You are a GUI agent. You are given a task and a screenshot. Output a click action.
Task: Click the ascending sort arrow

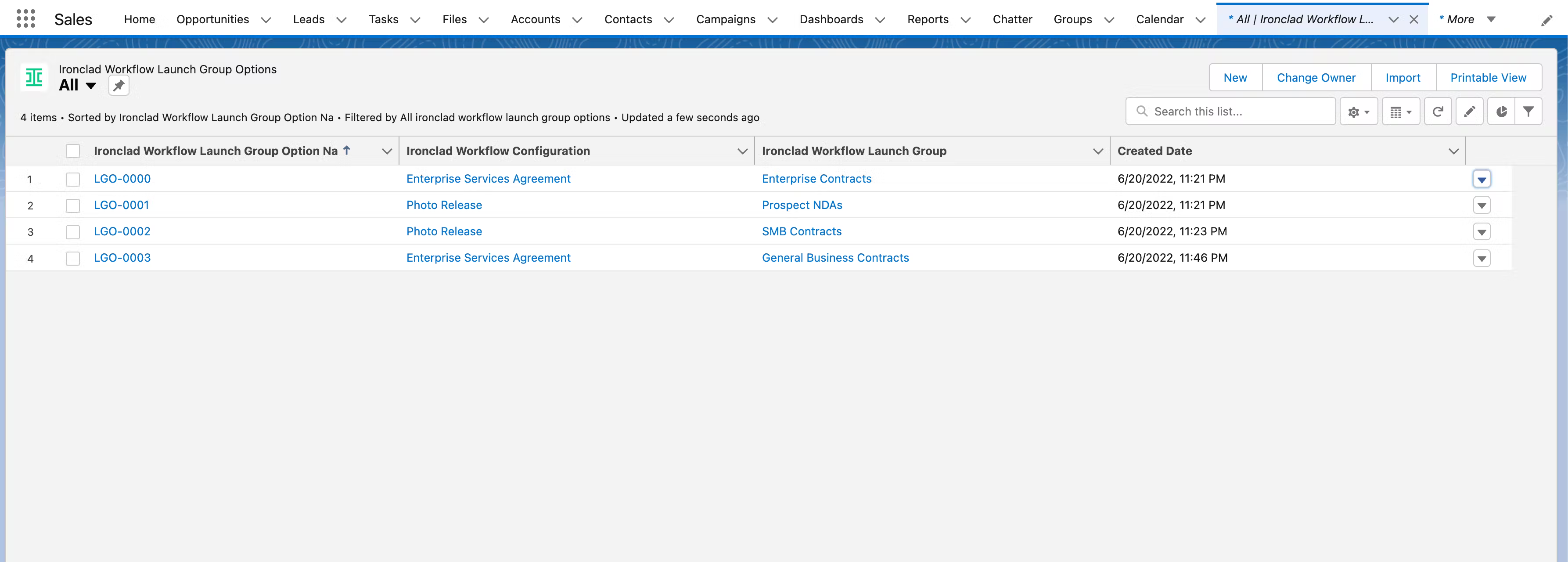click(346, 150)
